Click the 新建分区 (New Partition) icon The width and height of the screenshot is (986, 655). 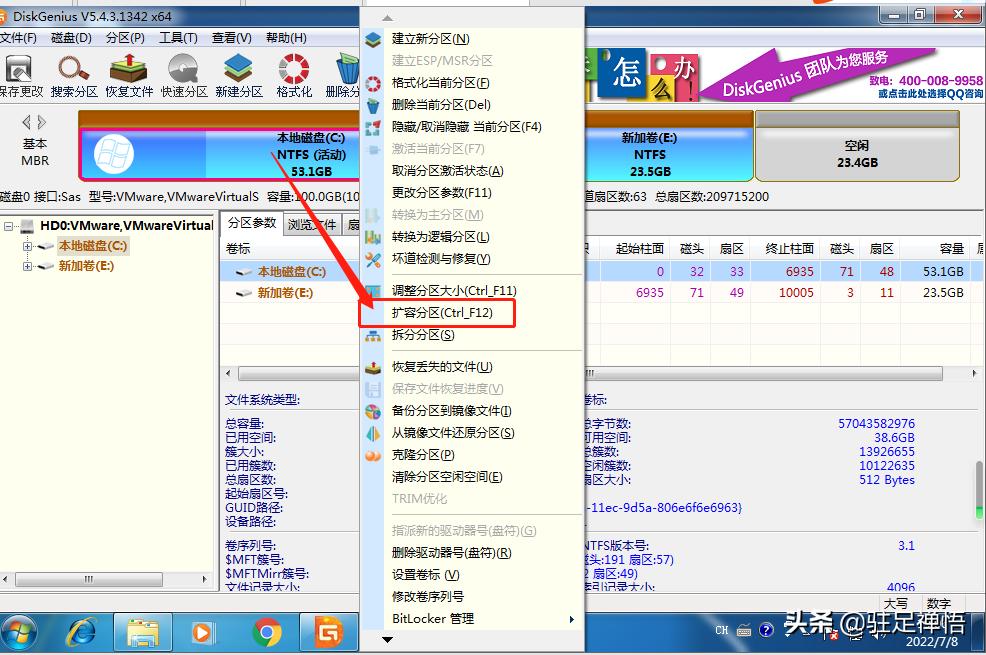pos(237,73)
